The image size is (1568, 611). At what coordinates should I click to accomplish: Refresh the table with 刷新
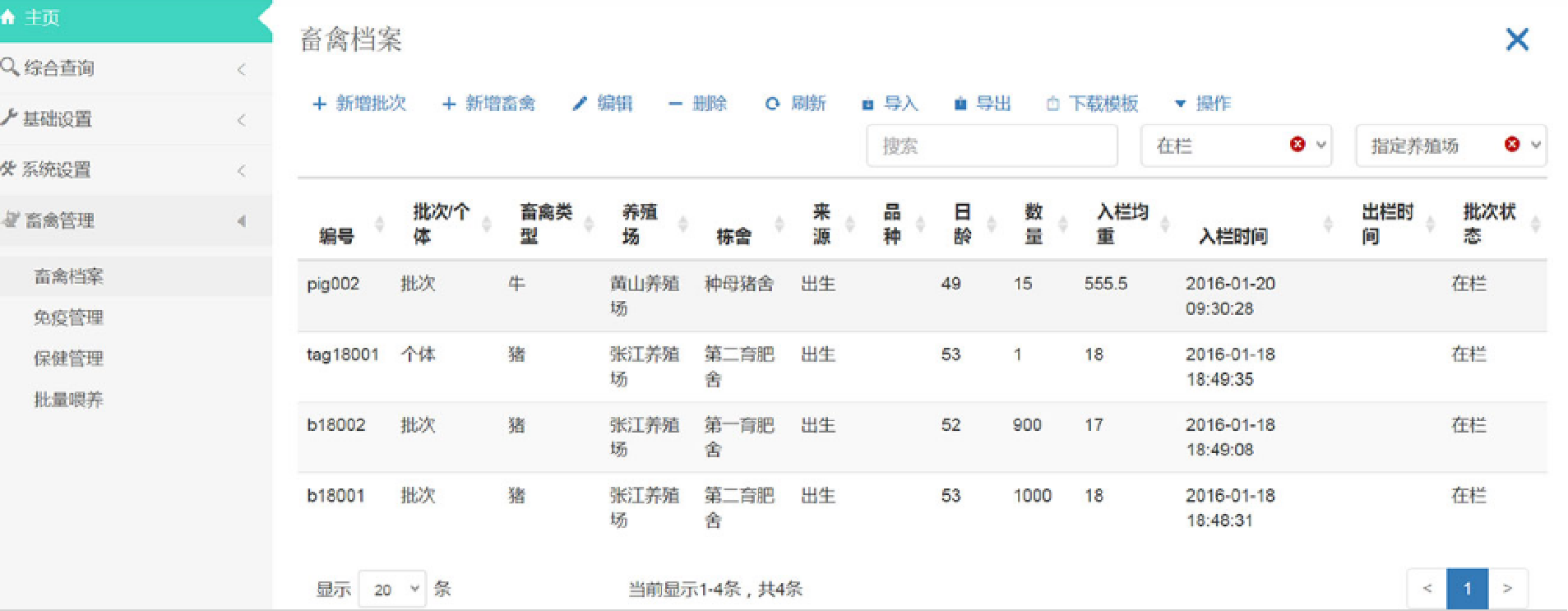(795, 104)
